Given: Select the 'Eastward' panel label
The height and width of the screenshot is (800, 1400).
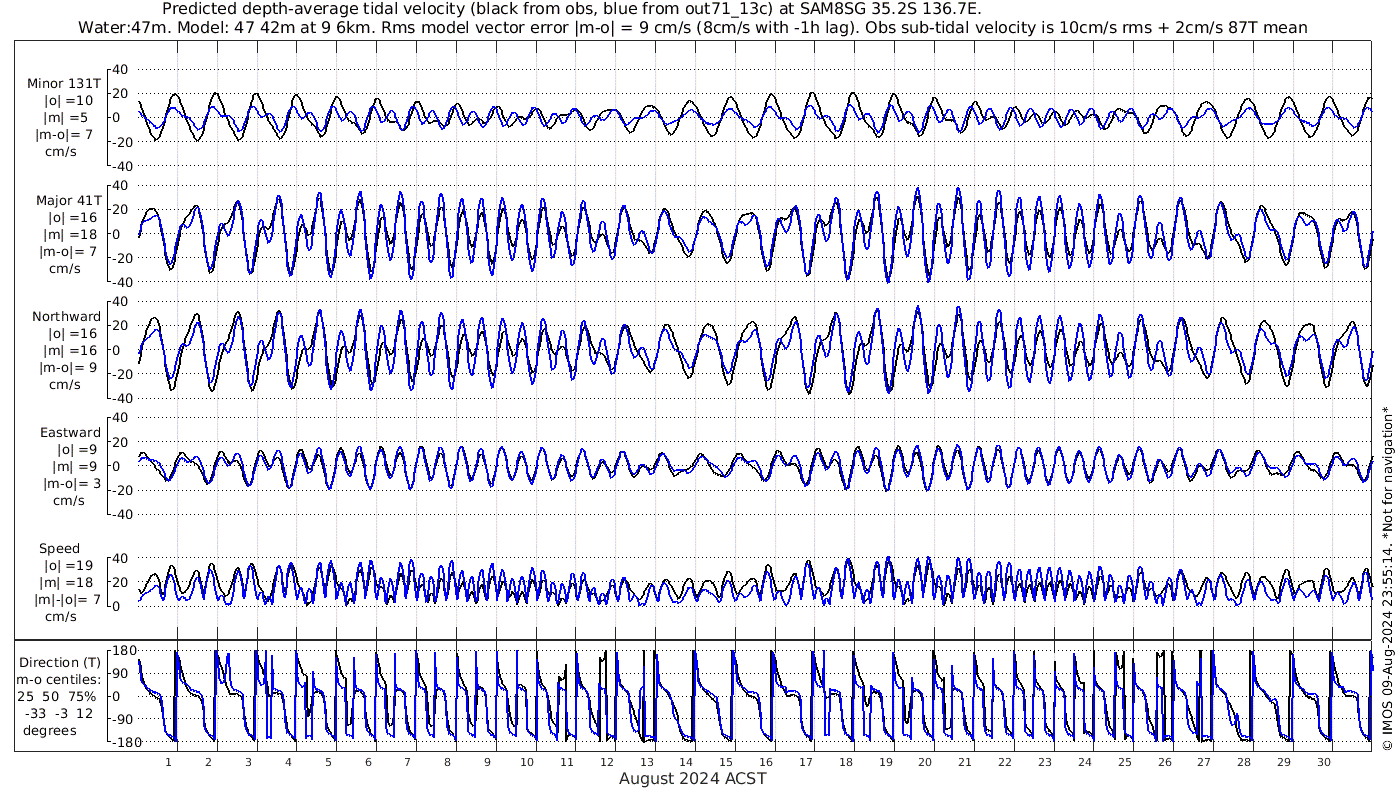Looking at the screenshot, I should pos(70,433).
